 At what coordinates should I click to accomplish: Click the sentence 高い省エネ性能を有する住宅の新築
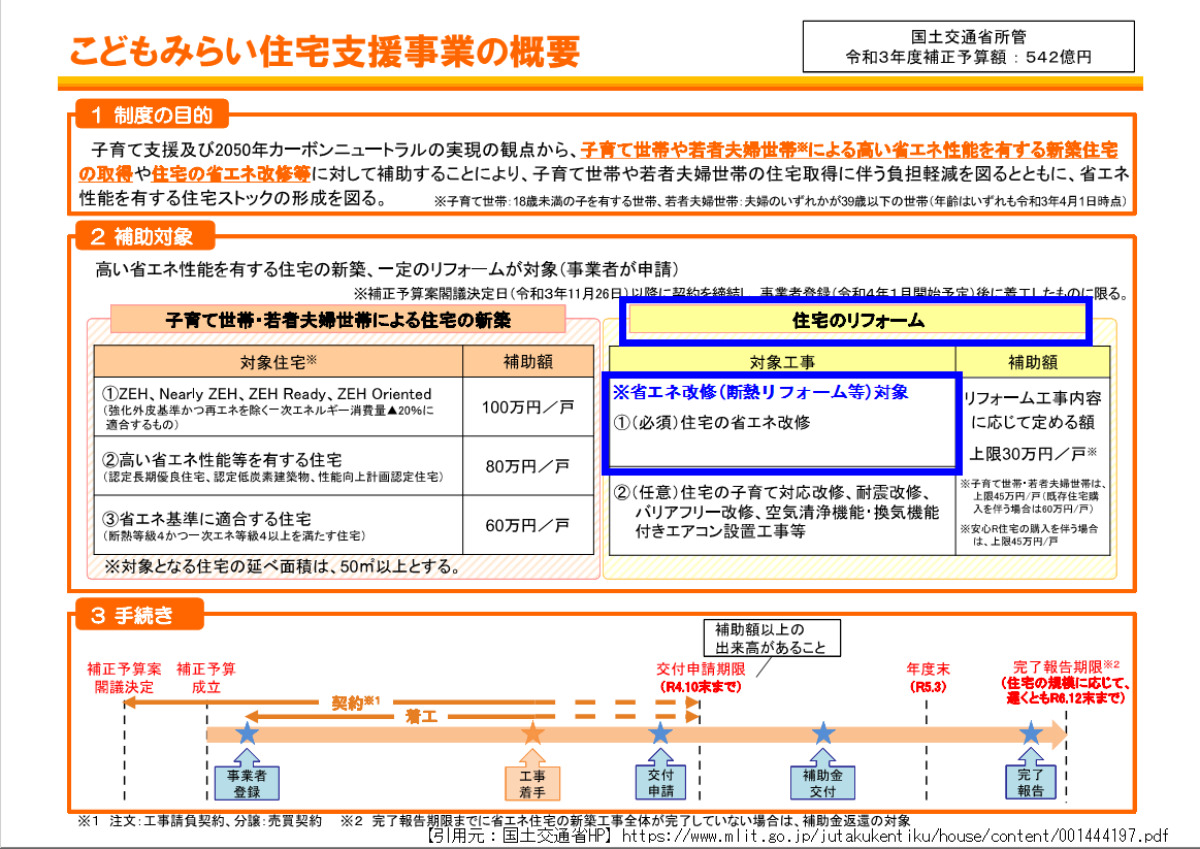tap(388, 268)
